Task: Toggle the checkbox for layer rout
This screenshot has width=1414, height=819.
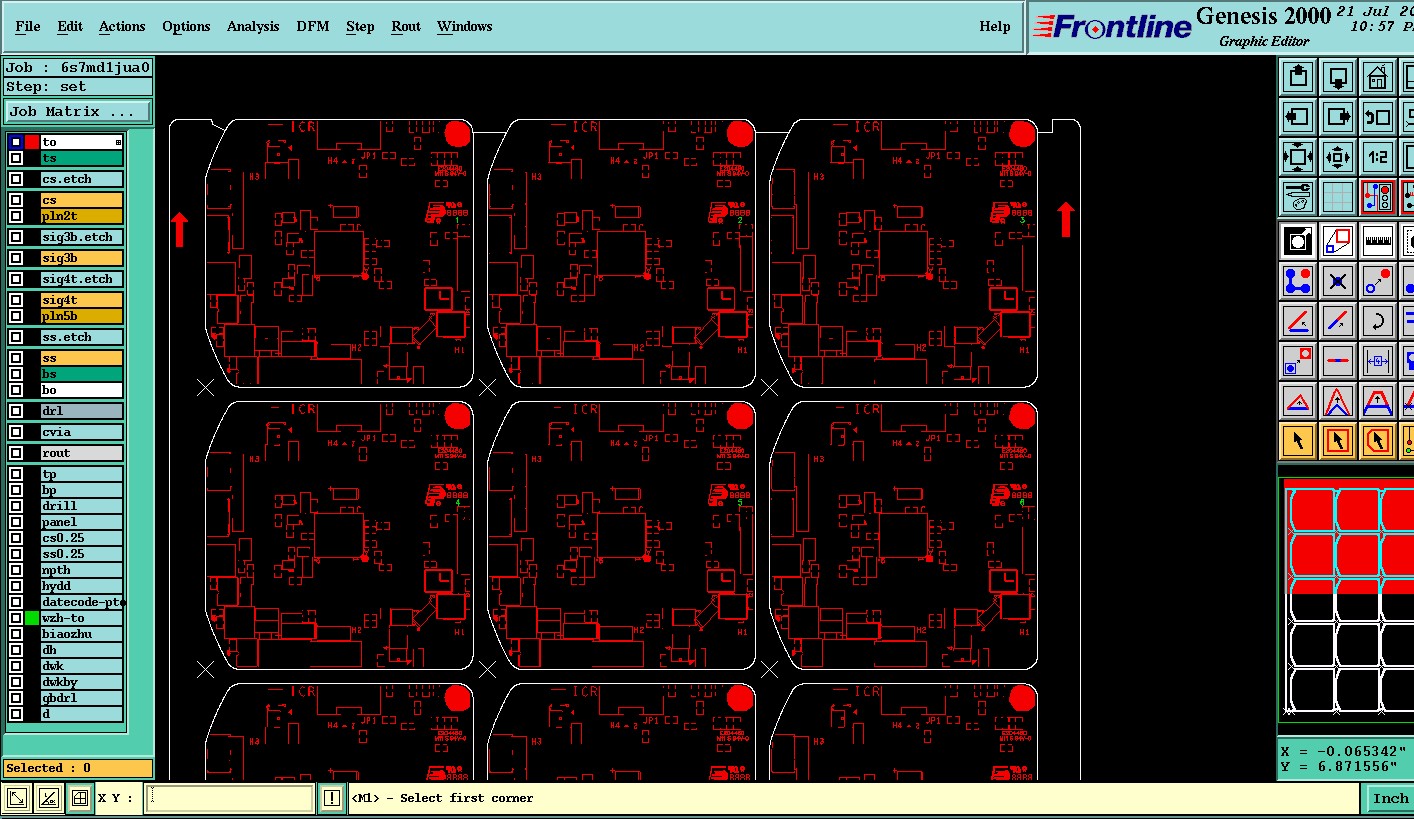Action: click(16, 453)
